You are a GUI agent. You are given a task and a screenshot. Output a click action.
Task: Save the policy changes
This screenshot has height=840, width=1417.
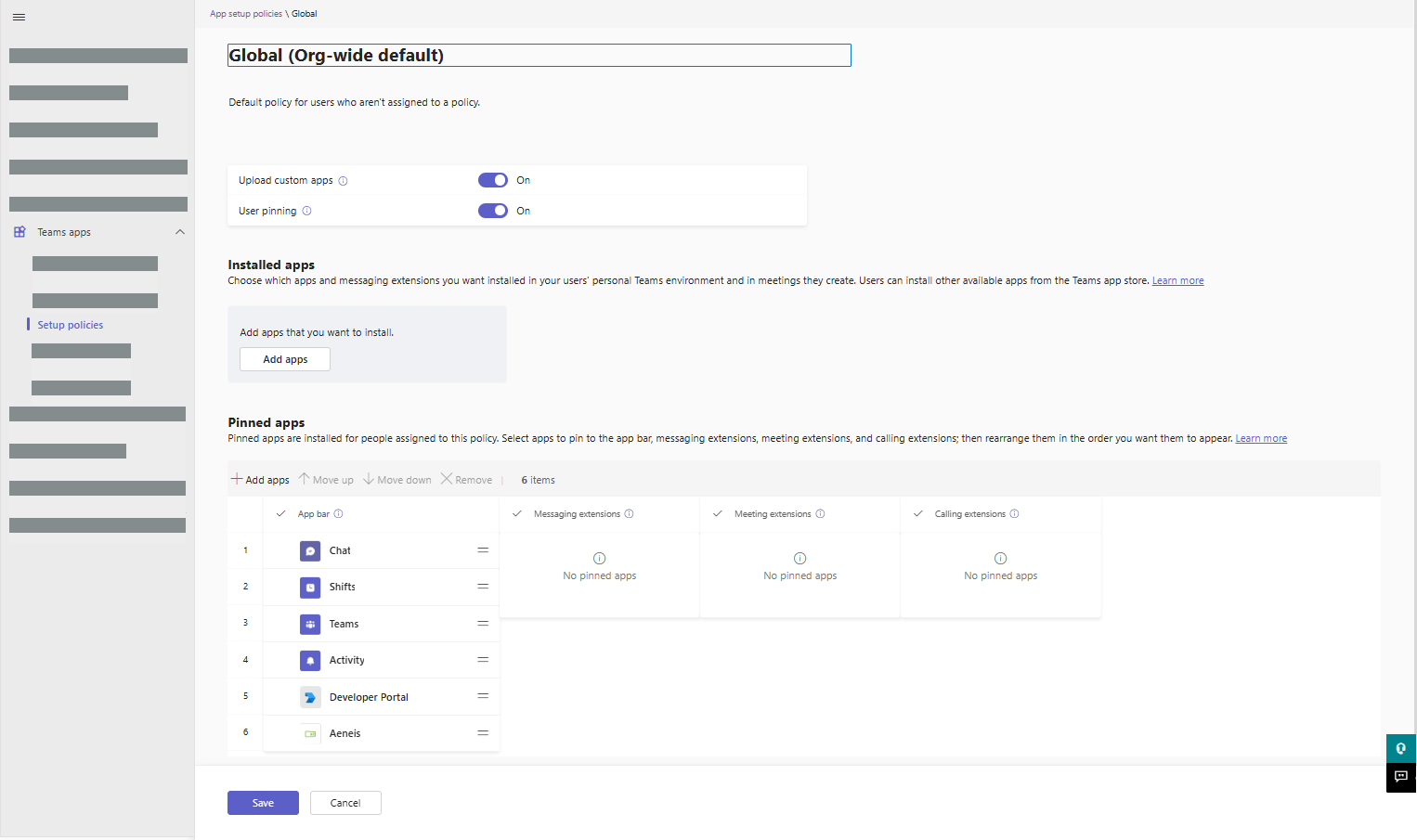[263, 803]
